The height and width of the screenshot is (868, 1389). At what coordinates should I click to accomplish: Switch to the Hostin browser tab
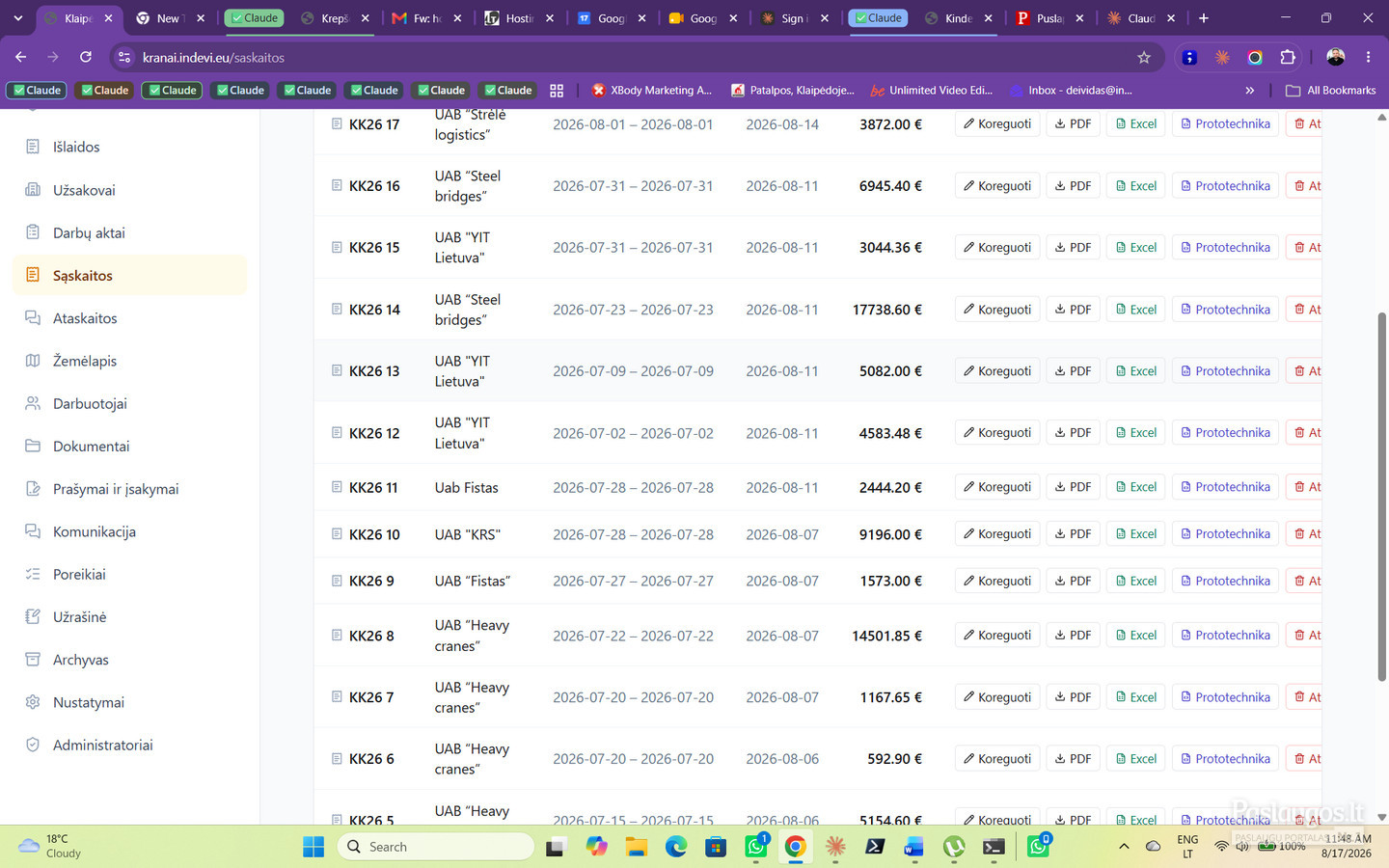click(519, 18)
